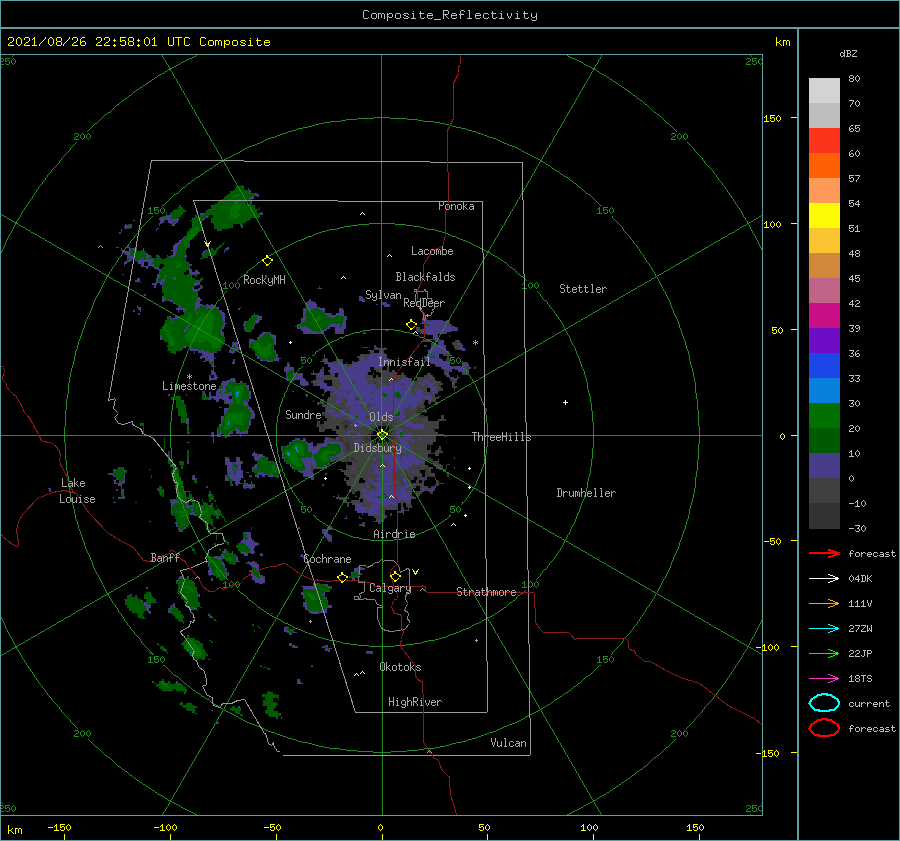Select the 0 dBZ dark grey swatch
The width and height of the screenshot is (900, 841).
click(824, 490)
